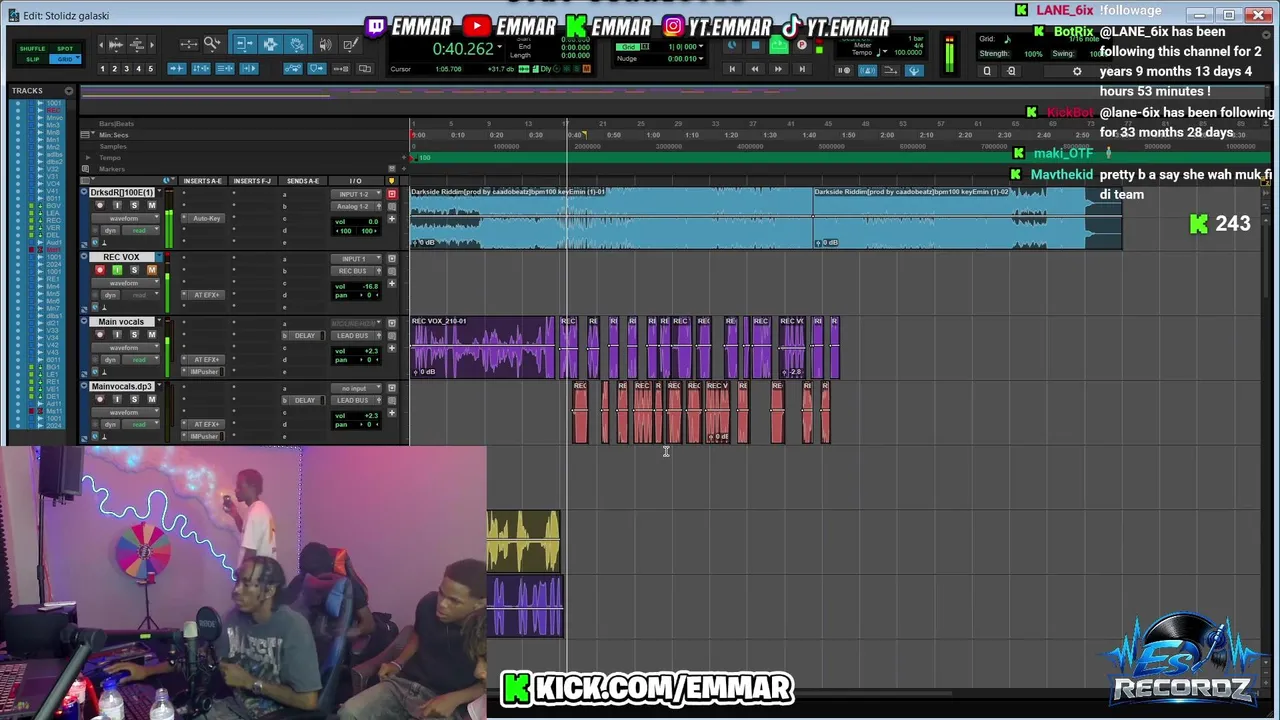Toggle input monitoring on REC VOX
Image resolution: width=1280 pixels, height=720 pixels.
(117, 270)
